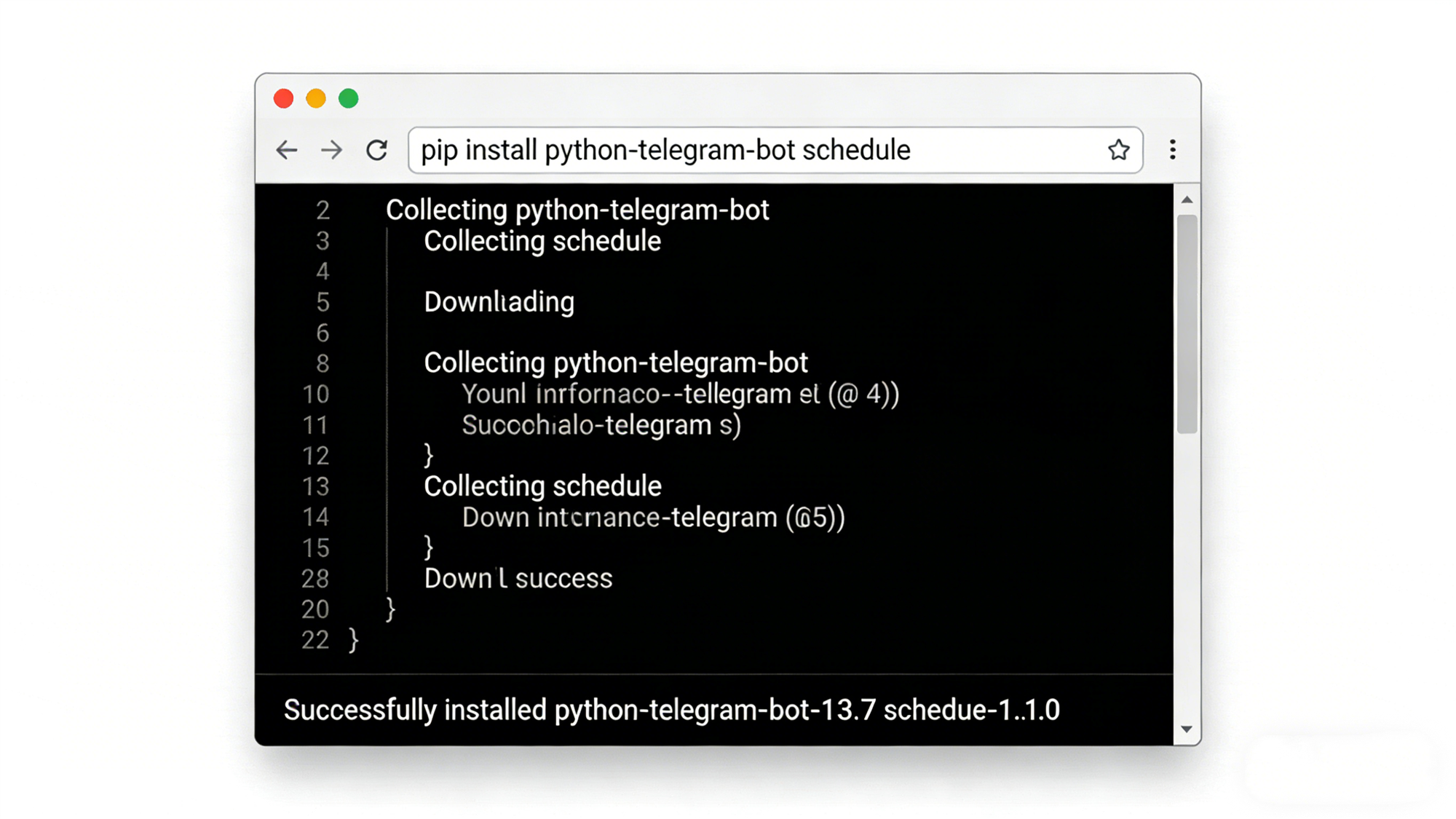The height and width of the screenshot is (819, 1456).
Task: Click the scrollbar up arrow
Action: click(x=1187, y=199)
